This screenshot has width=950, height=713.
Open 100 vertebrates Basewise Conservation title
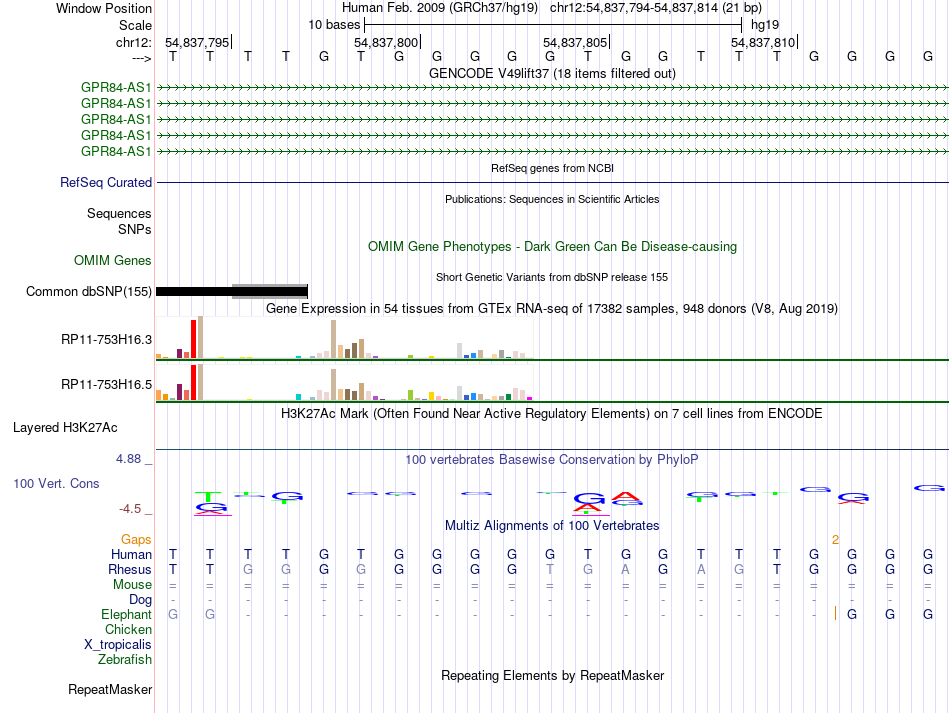(x=552, y=460)
